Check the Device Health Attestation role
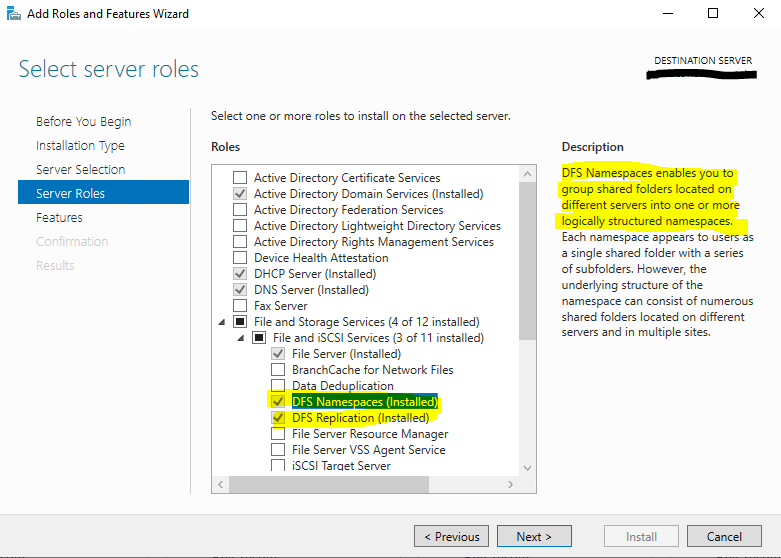781x558 pixels. [x=240, y=258]
